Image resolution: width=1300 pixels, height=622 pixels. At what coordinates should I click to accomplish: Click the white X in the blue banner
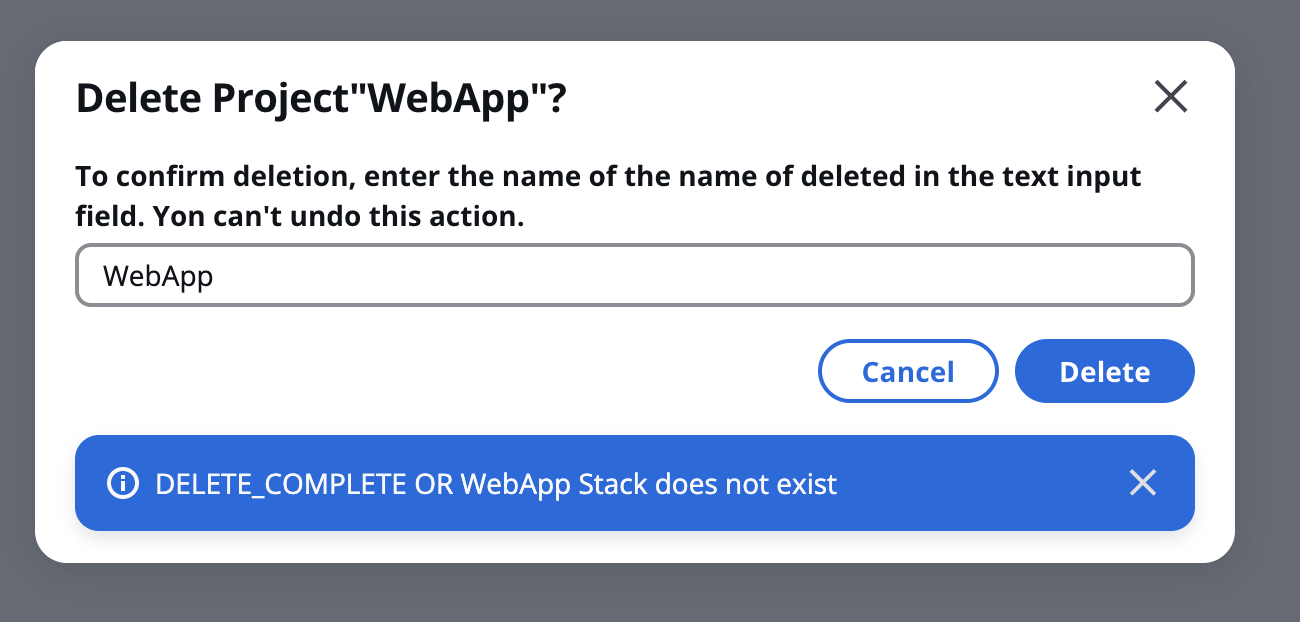coord(1142,483)
